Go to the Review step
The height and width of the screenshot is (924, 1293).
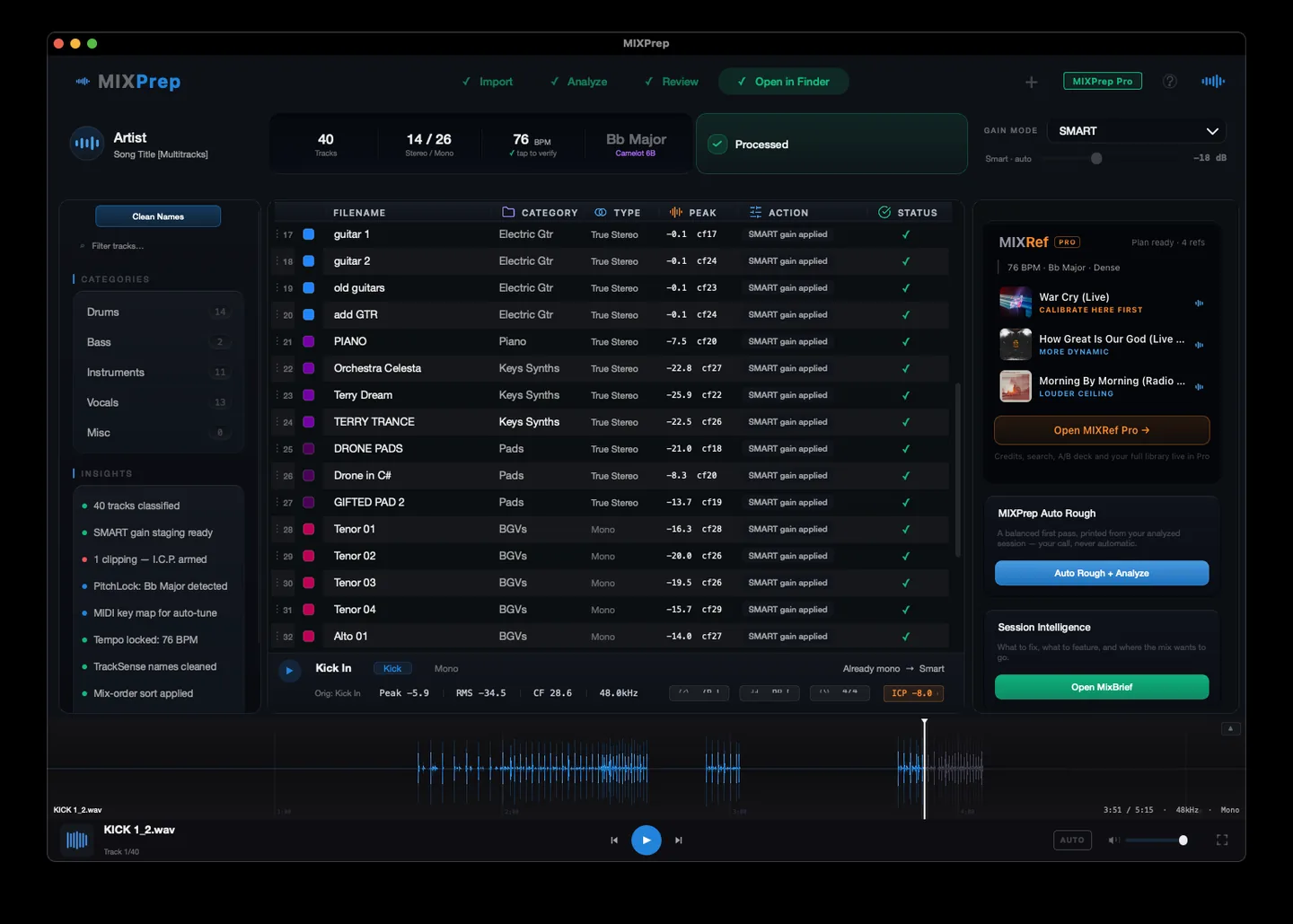click(x=672, y=82)
